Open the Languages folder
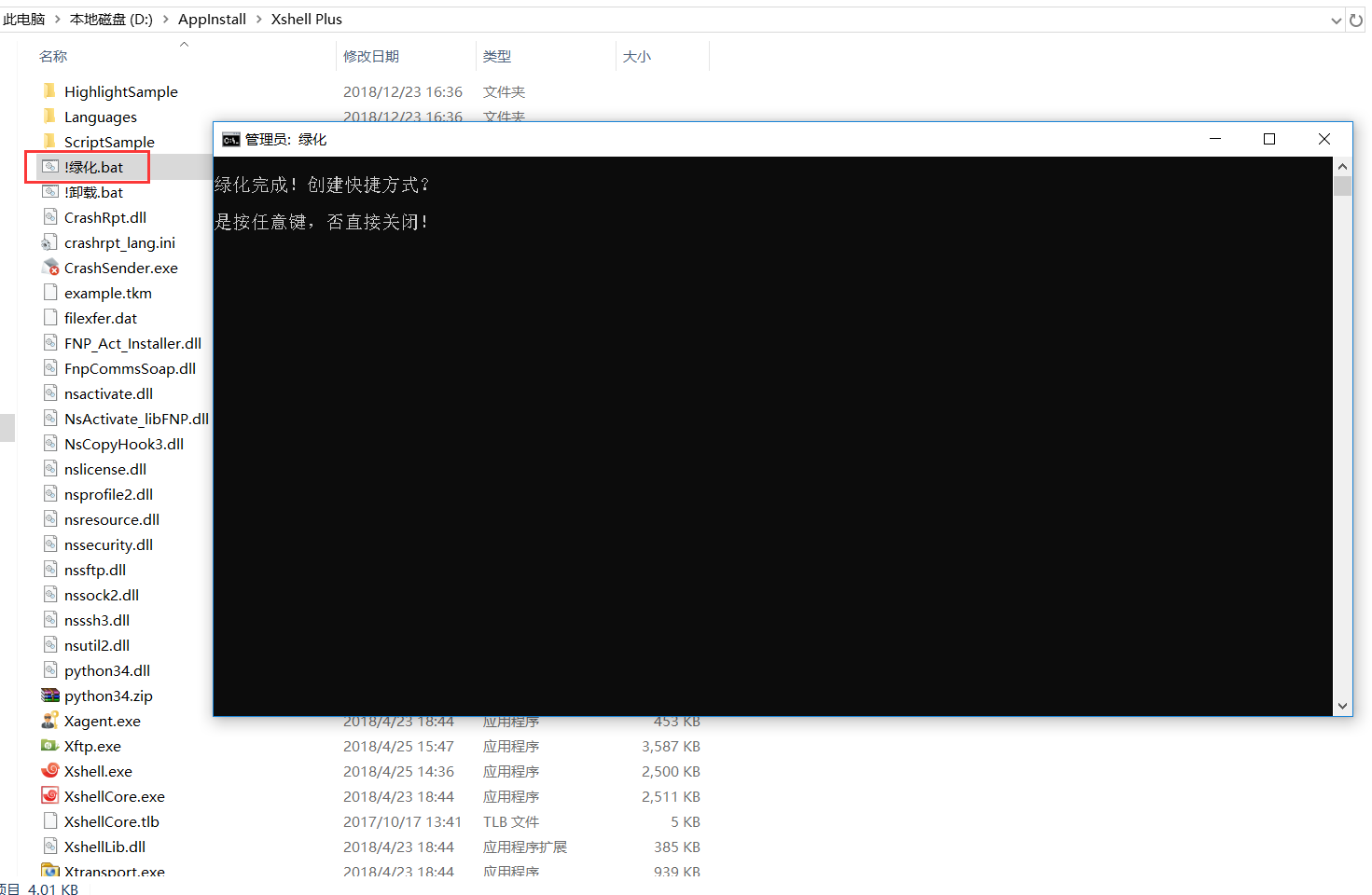1372x895 pixels. (x=100, y=117)
